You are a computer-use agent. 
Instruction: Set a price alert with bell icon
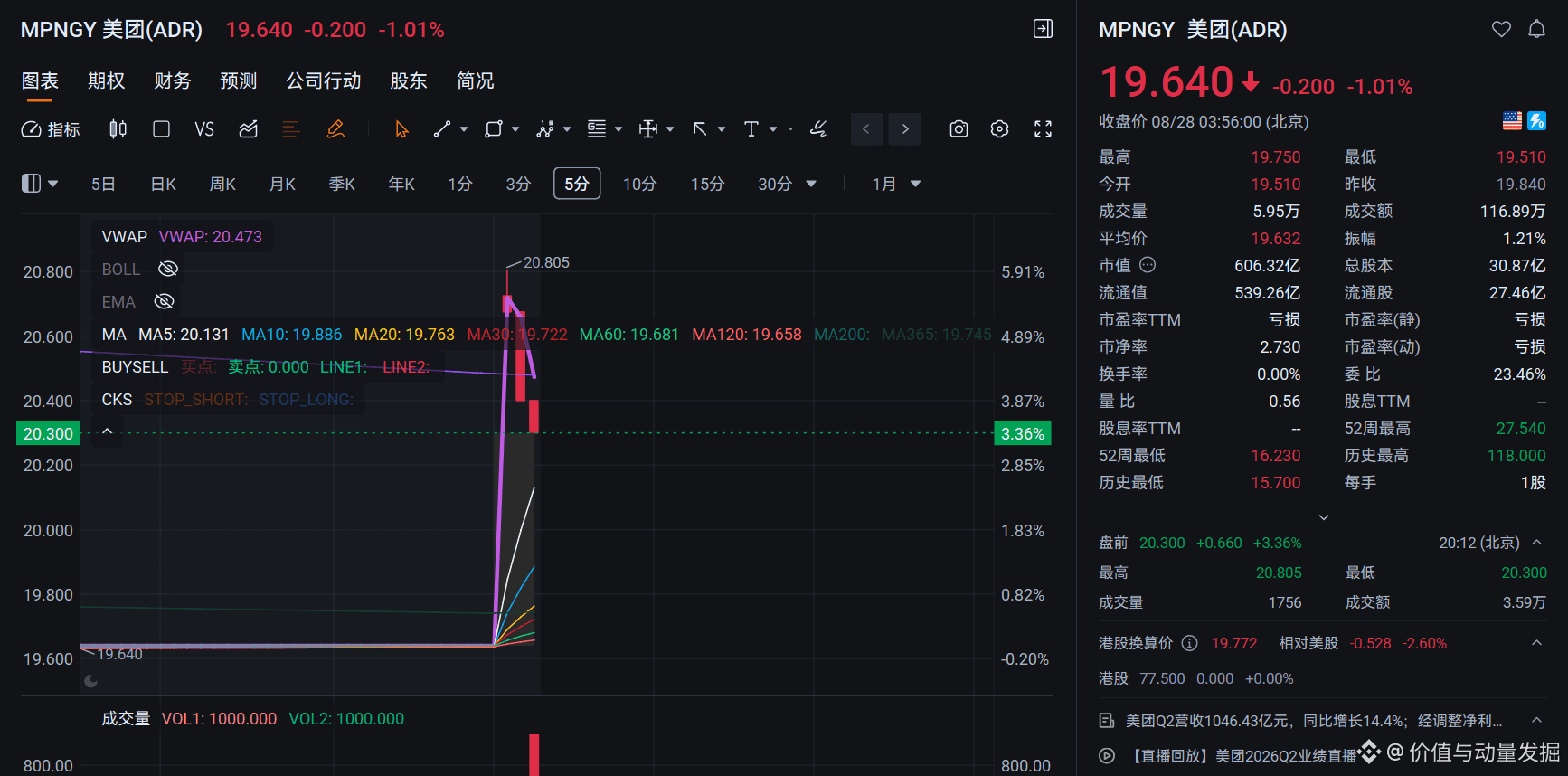pos(1536,29)
